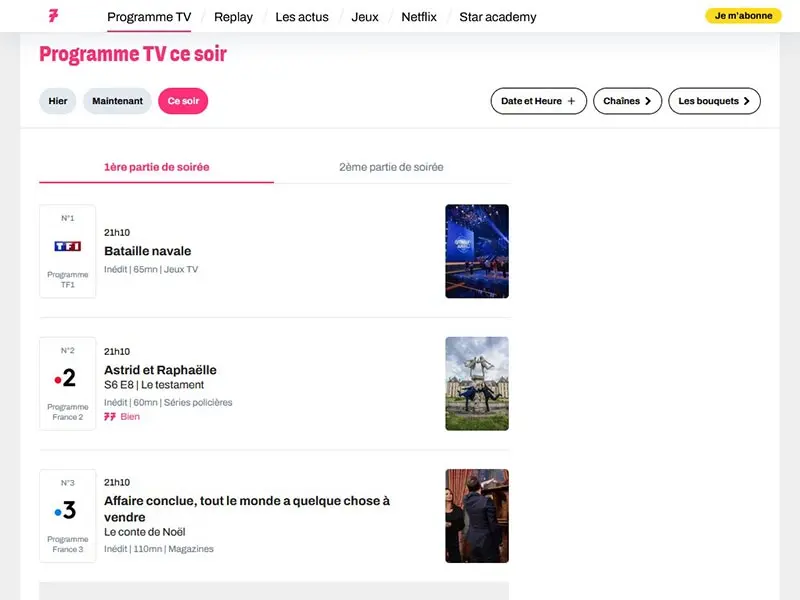Click the 'Je m'abonne' button
The height and width of the screenshot is (600, 800).
click(742, 16)
